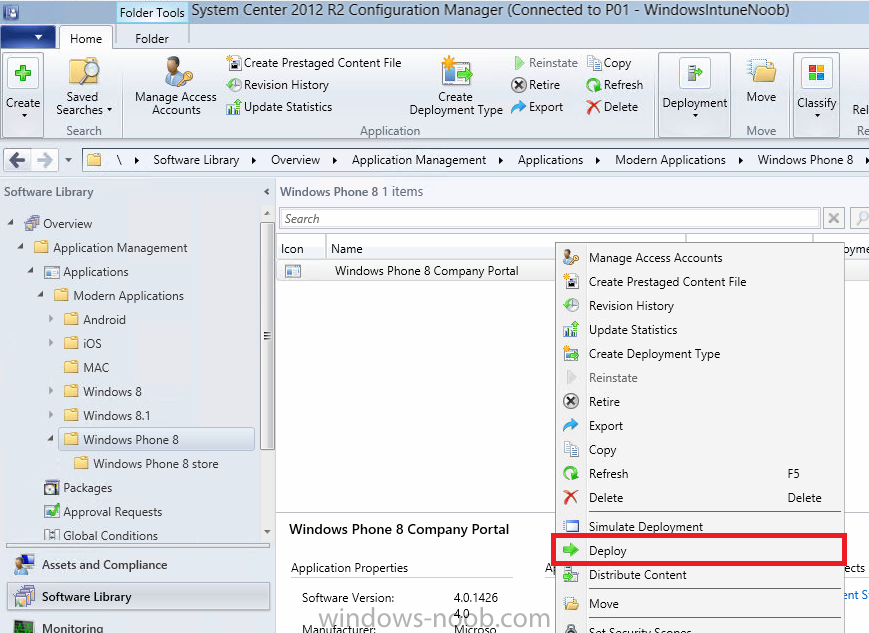Select the Windows Phone 8 store folder
The height and width of the screenshot is (633, 869).
[x=146, y=463]
